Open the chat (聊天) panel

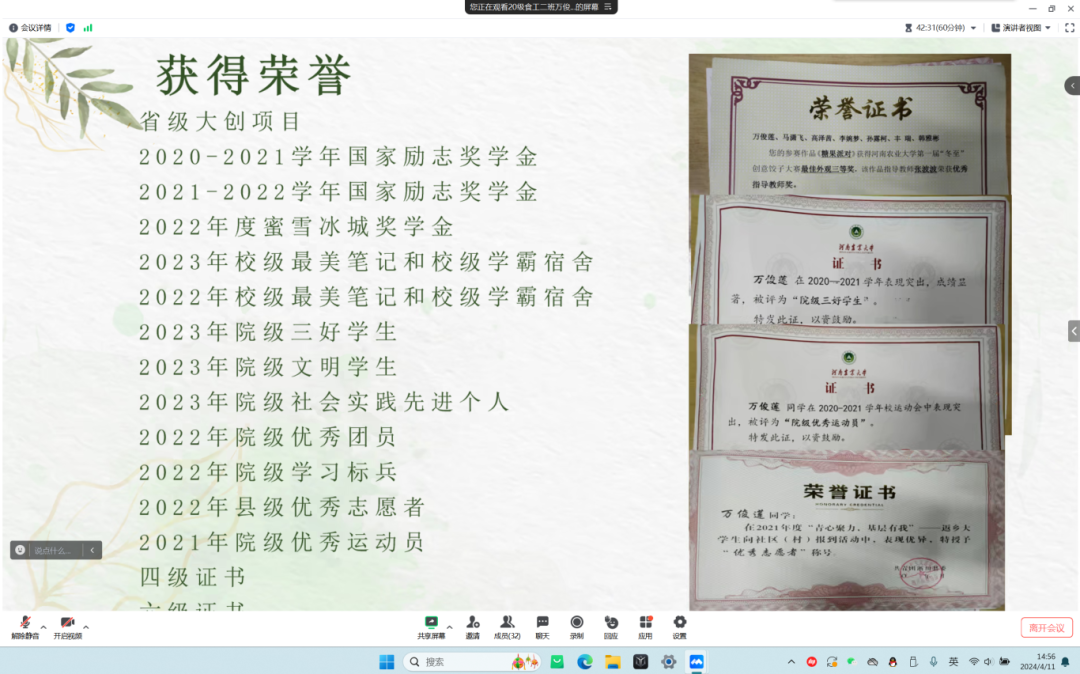coord(542,624)
